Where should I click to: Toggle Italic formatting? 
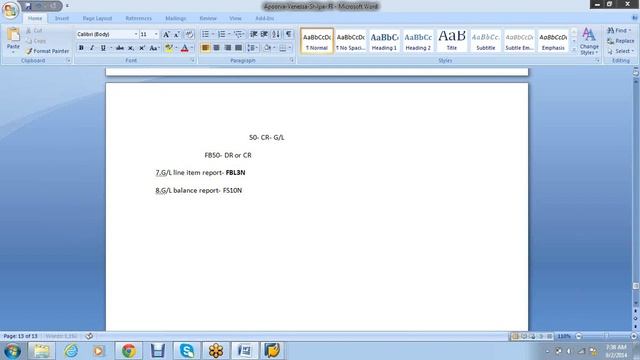tap(92, 48)
